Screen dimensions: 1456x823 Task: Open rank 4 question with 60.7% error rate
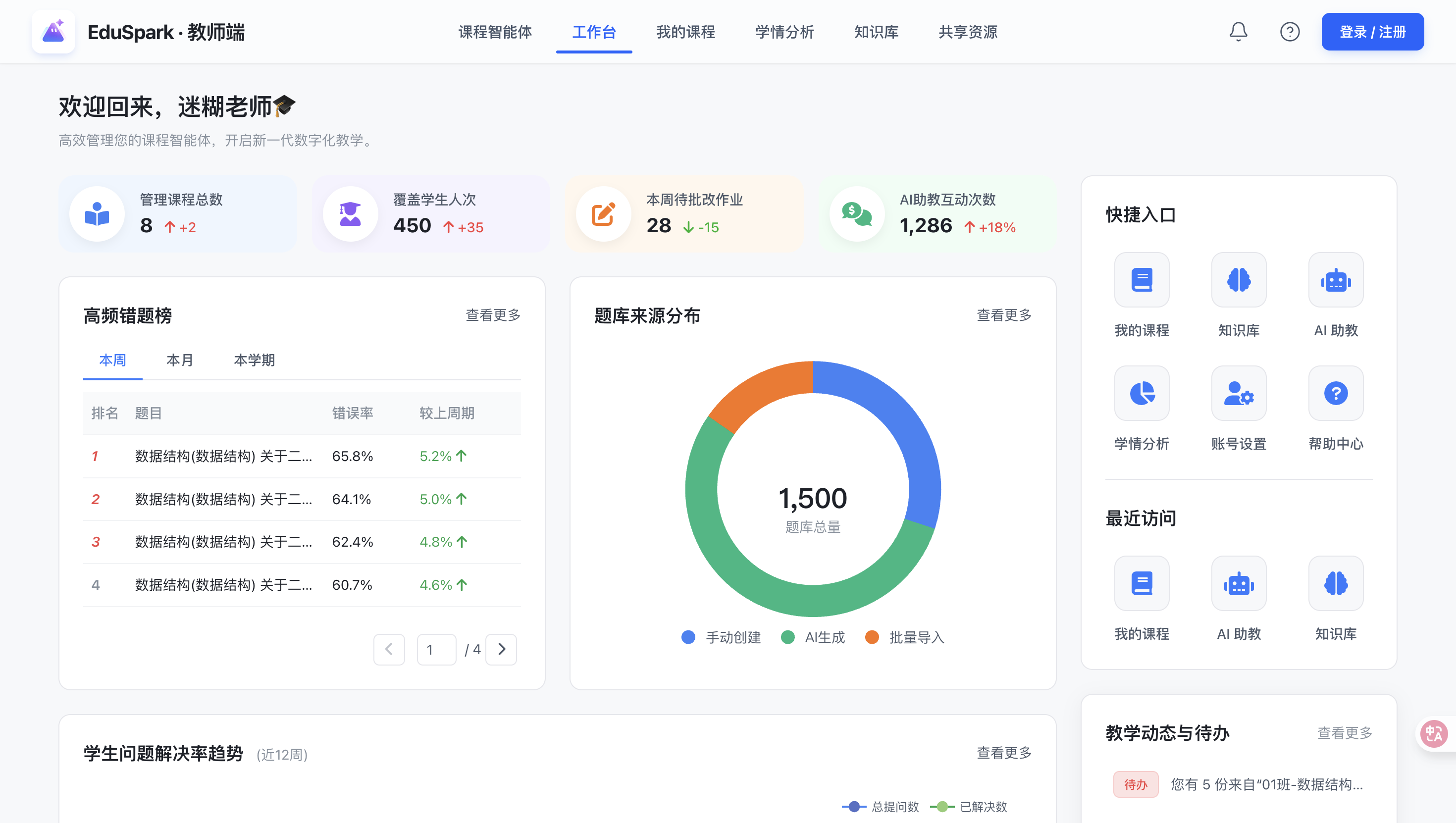(x=302, y=585)
